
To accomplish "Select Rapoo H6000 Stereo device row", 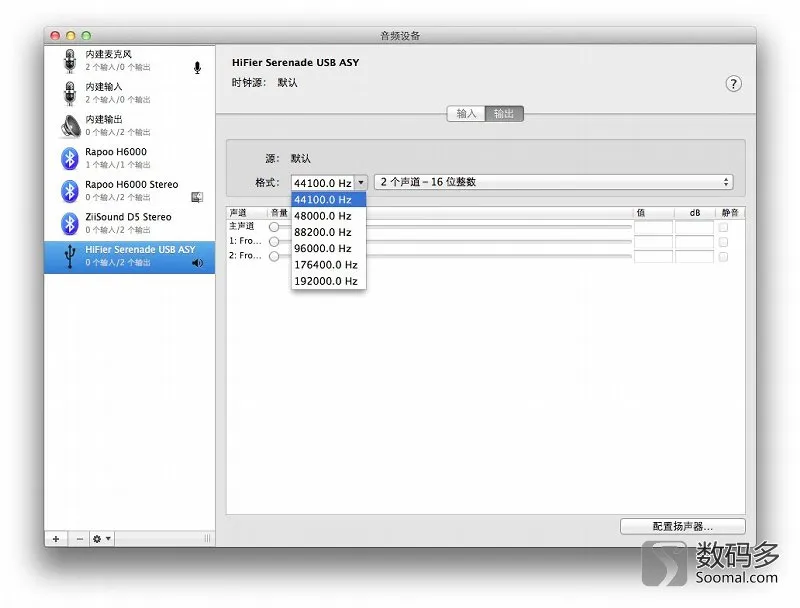I will pos(130,191).
